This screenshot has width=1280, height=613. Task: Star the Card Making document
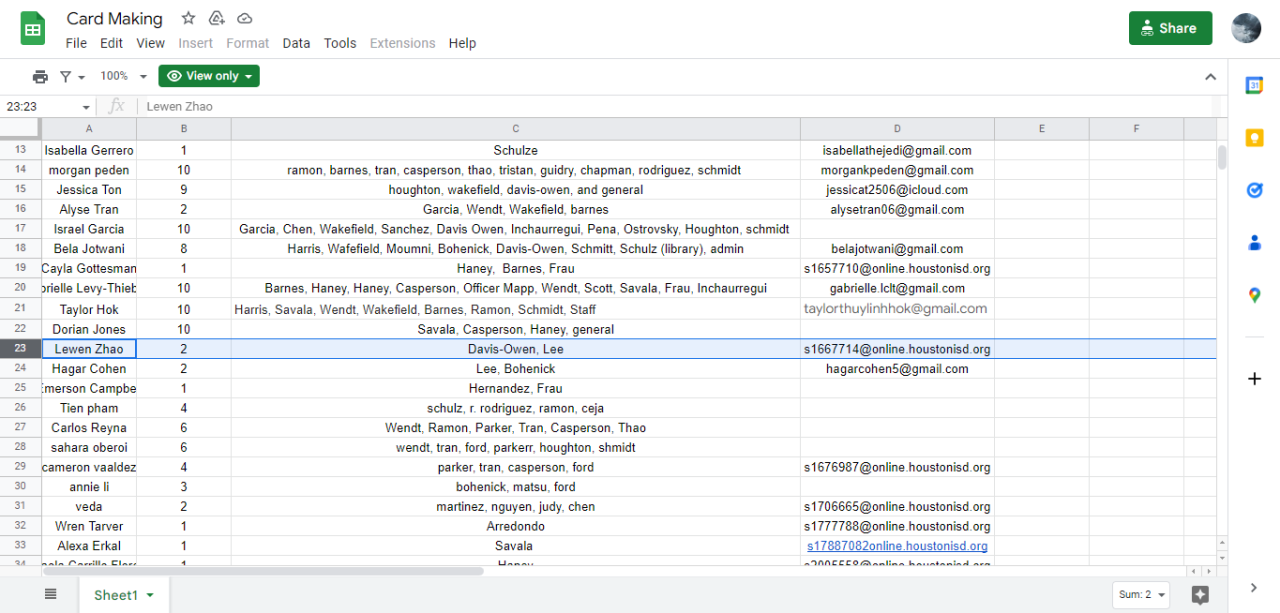tap(188, 18)
